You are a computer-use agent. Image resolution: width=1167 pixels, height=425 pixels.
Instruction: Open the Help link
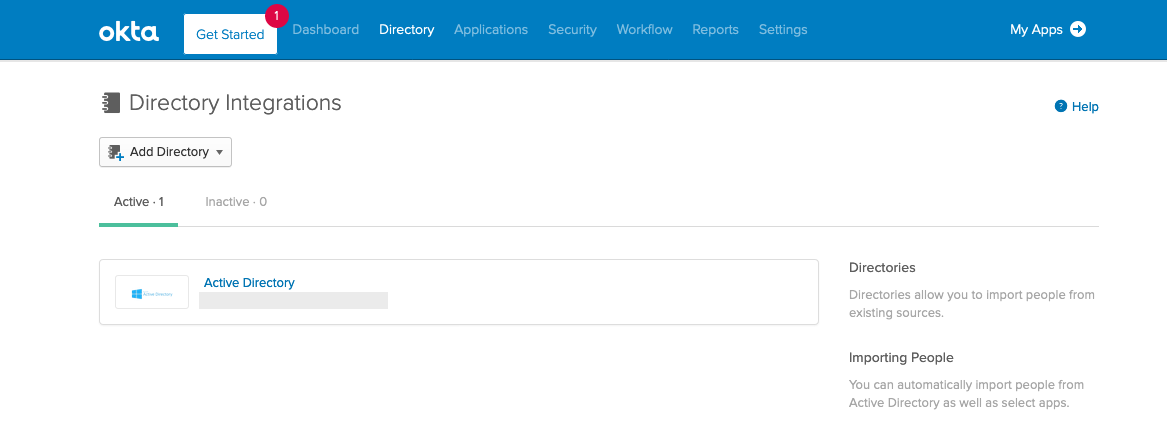1085,106
